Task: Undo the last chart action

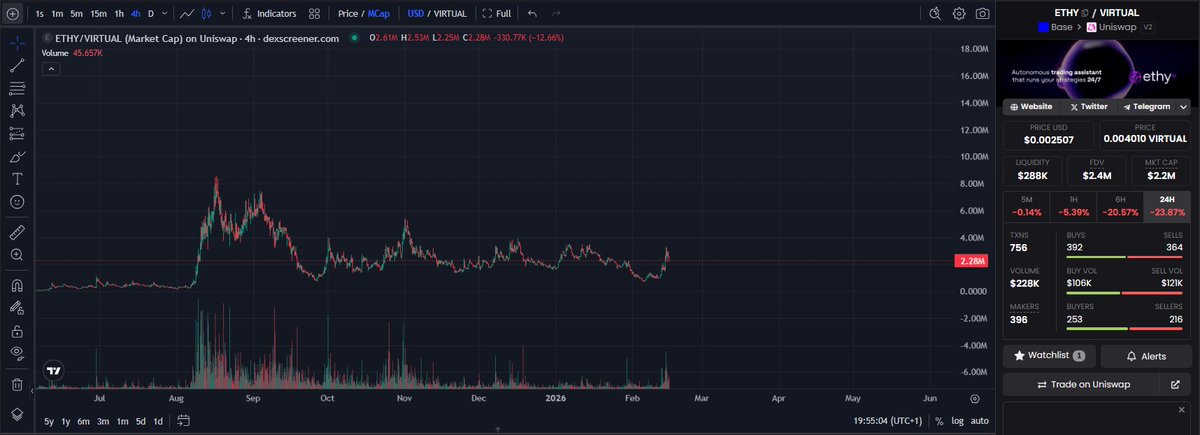Action: [532, 14]
